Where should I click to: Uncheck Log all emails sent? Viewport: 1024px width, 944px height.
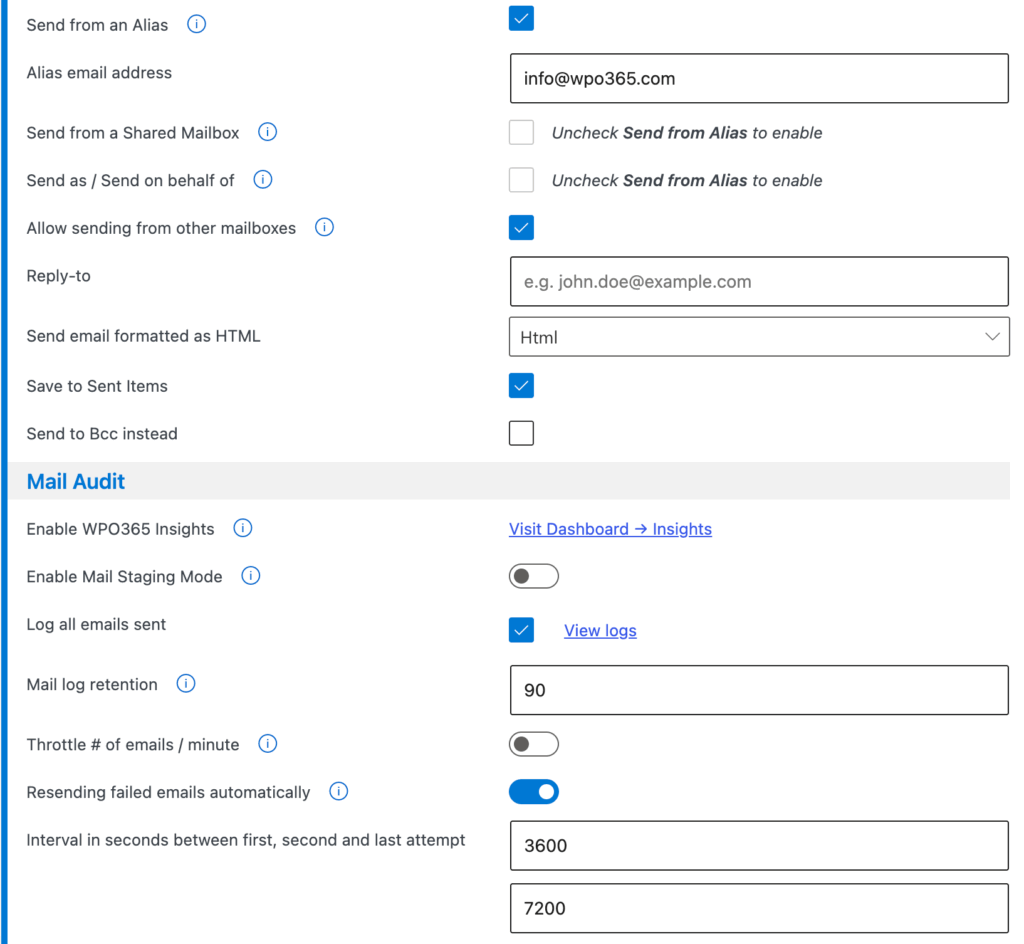[x=521, y=631]
